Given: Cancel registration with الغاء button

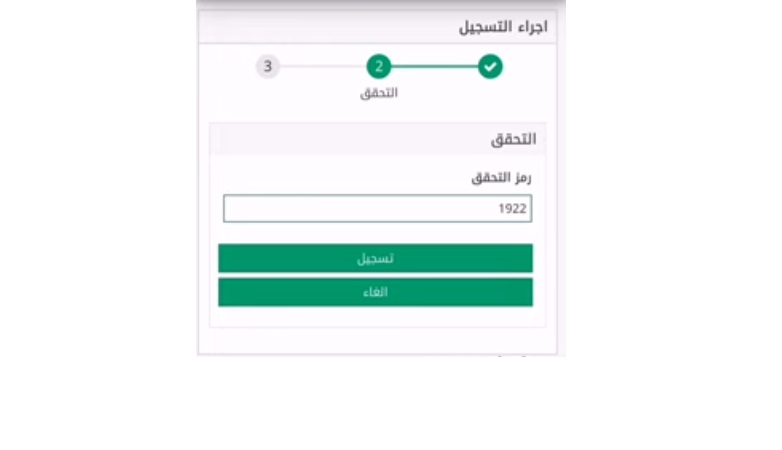Looking at the screenshot, I should 375,292.
